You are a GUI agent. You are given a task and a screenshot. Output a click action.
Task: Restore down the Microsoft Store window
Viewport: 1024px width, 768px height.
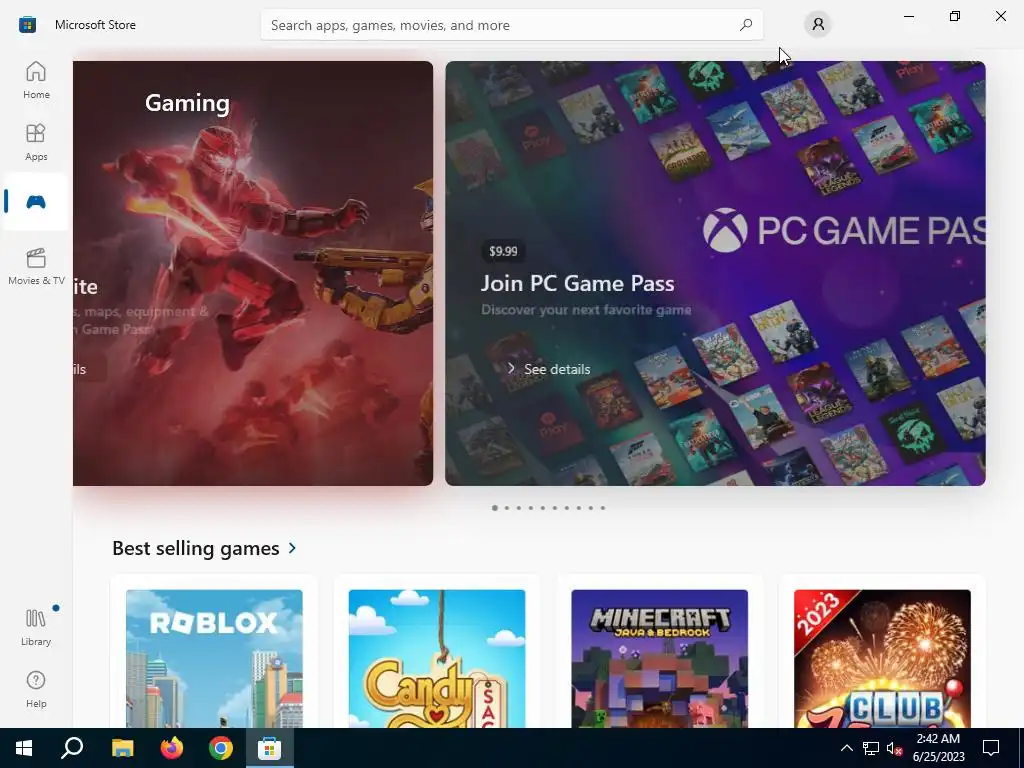[955, 16]
